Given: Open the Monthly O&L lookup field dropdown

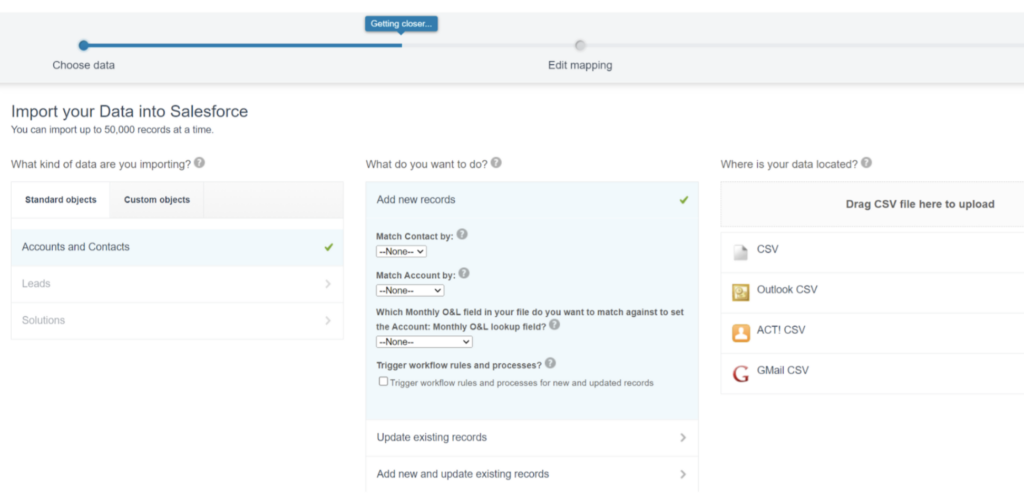Looking at the screenshot, I should point(424,342).
